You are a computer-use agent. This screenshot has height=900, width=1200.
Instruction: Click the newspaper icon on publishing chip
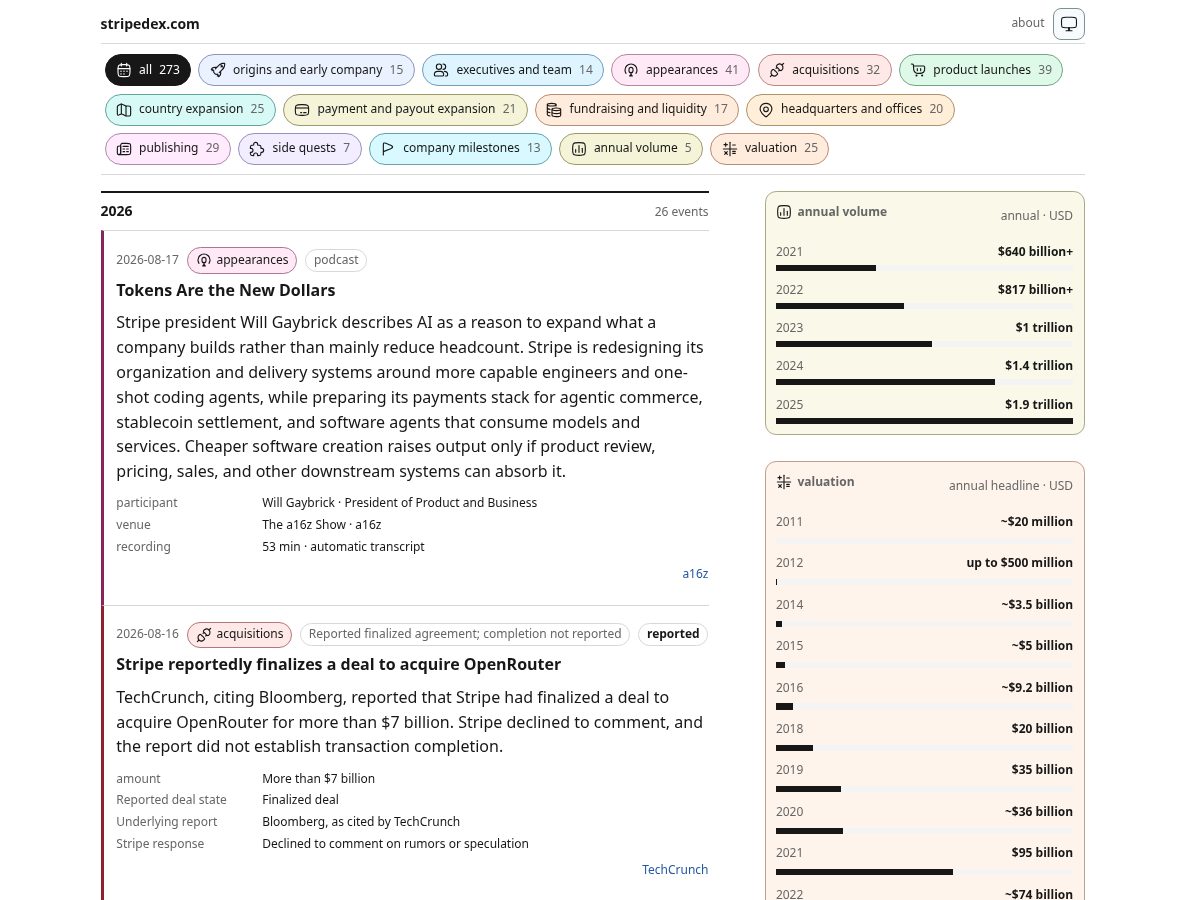[x=124, y=148]
